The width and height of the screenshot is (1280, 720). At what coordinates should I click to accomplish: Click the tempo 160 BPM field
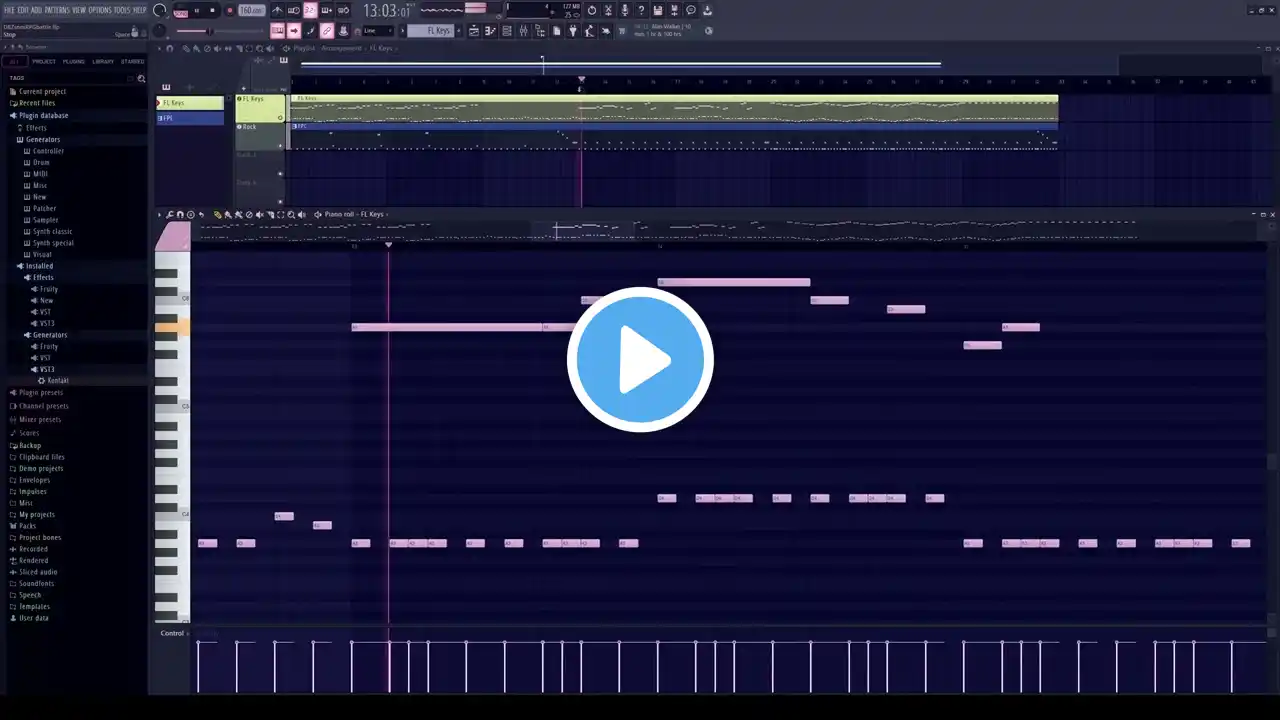click(251, 10)
